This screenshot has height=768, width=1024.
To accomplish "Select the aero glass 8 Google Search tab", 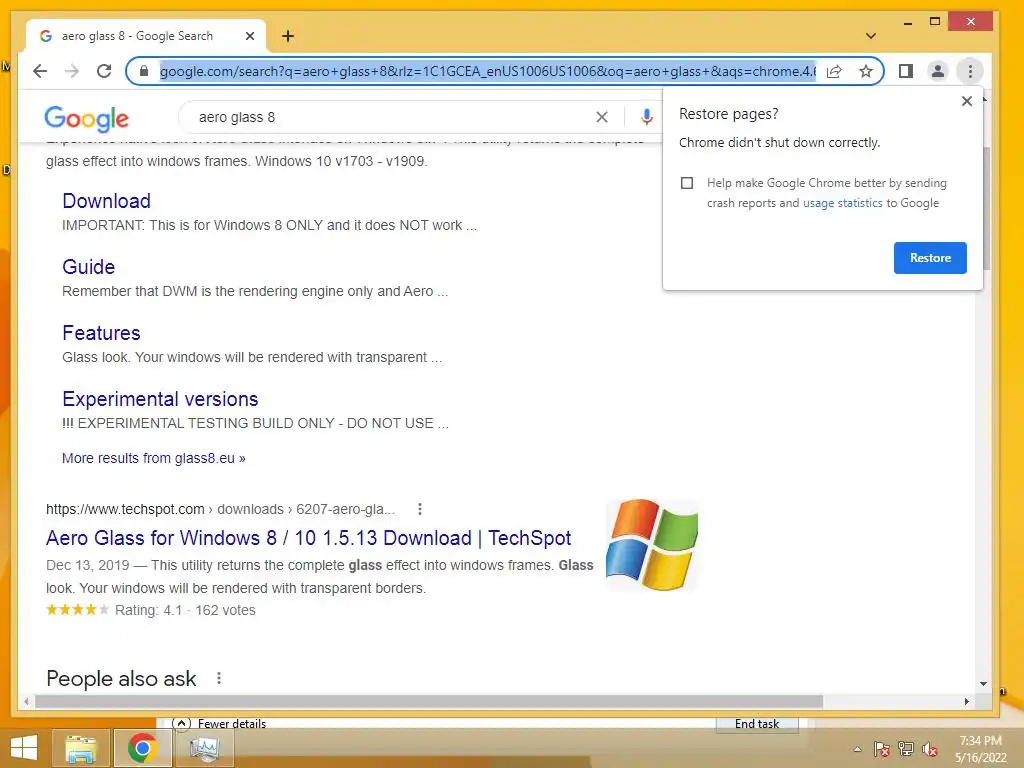I will [x=137, y=36].
